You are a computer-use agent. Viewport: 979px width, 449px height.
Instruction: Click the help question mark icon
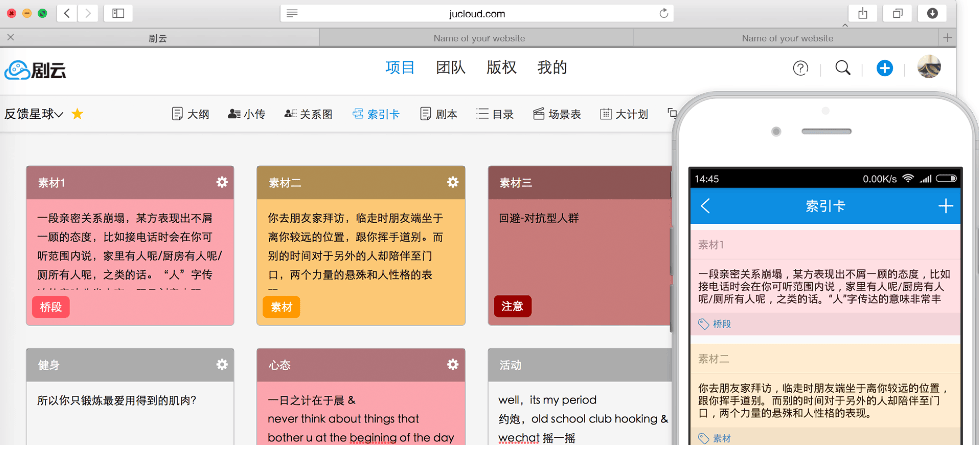pyautogui.click(x=800, y=68)
